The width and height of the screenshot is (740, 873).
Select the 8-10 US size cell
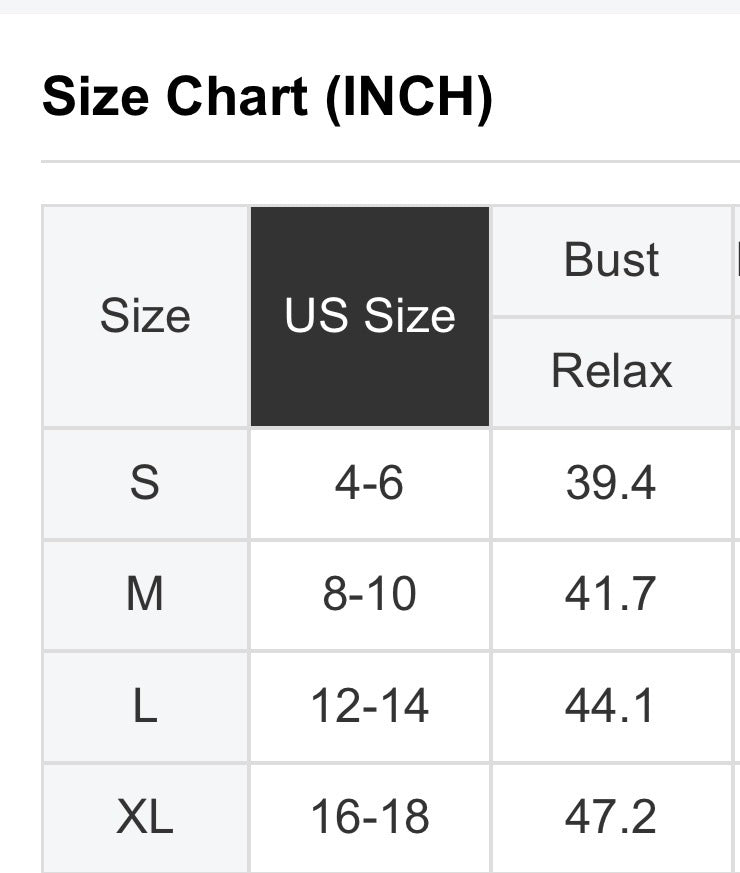point(369,594)
